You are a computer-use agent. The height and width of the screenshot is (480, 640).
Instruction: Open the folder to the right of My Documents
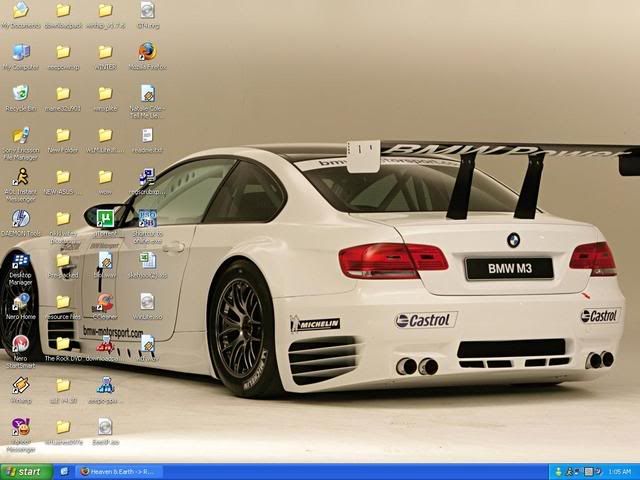(x=63, y=11)
